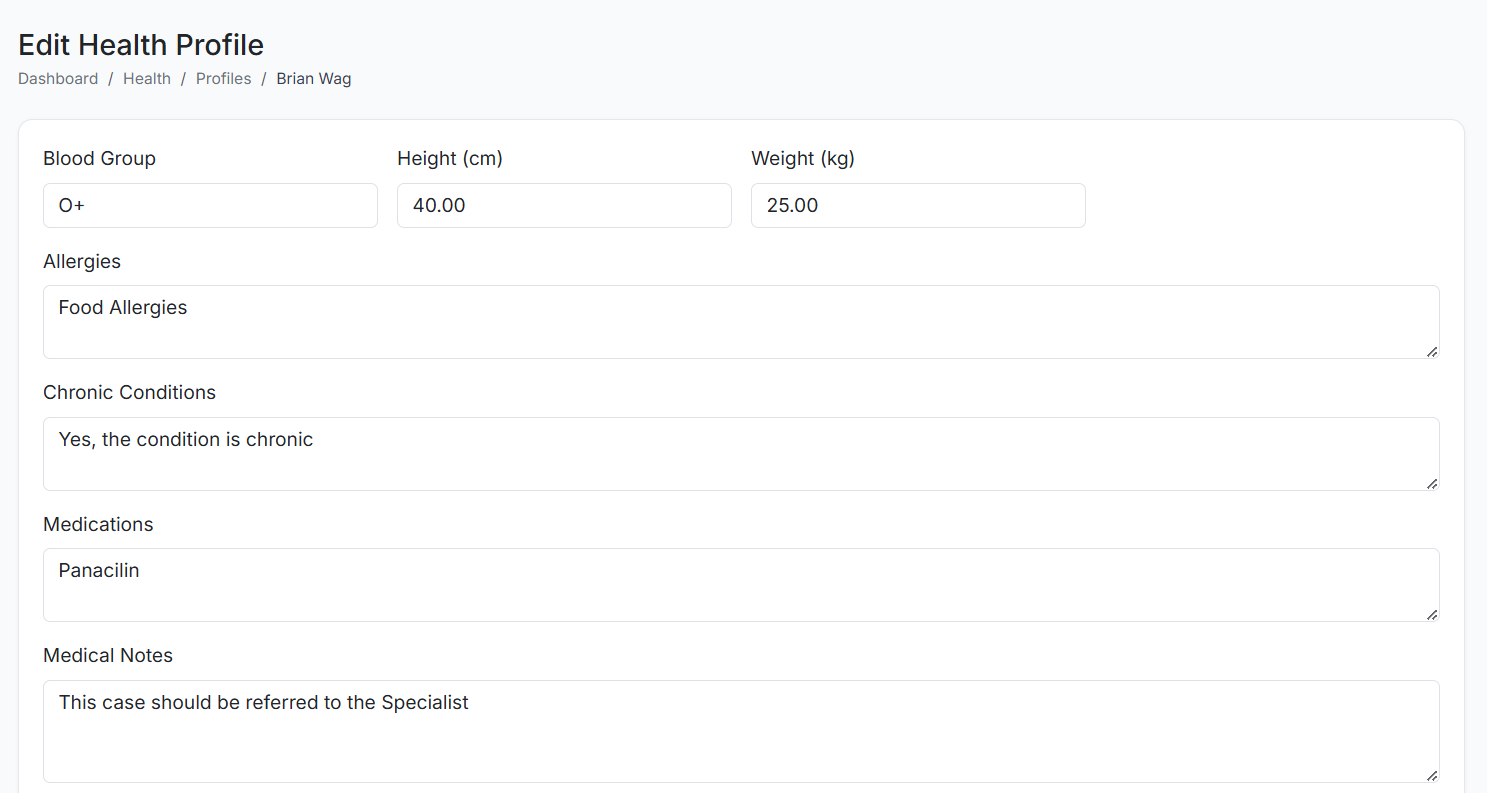The height and width of the screenshot is (793, 1487).
Task: Click into the Medications text area
Action: click(x=740, y=585)
